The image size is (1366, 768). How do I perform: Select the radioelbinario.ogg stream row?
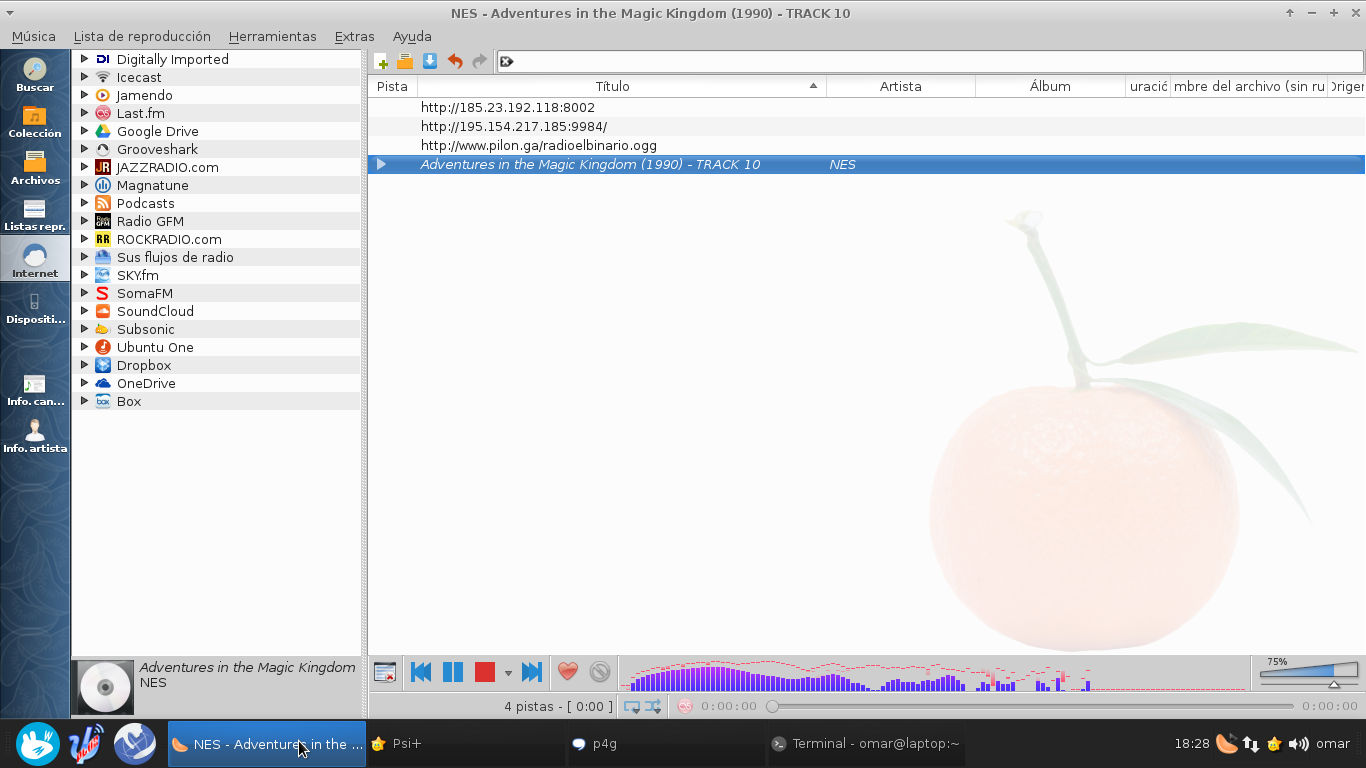(866, 145)
